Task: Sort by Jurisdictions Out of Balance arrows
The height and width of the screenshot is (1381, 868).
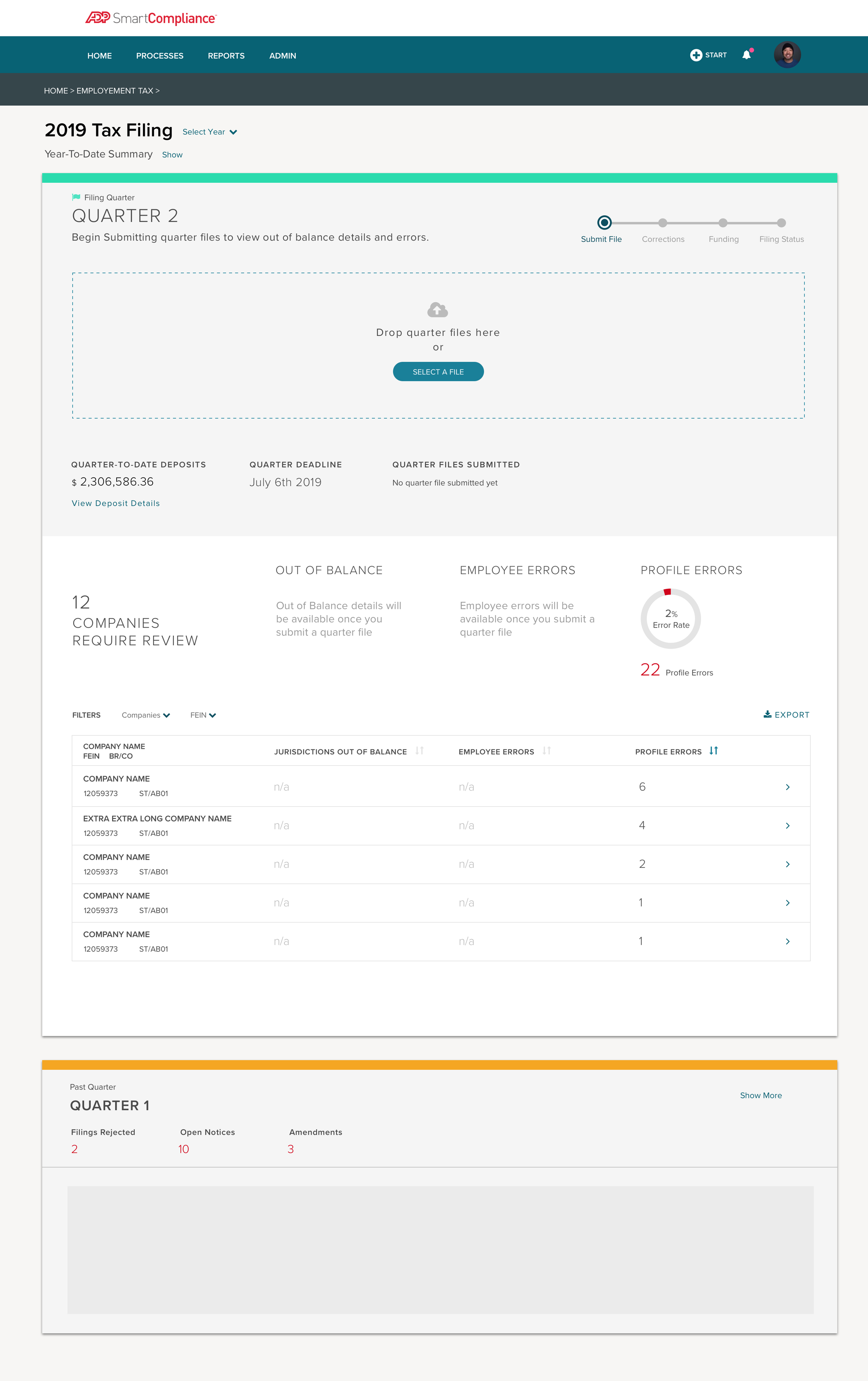Action: tap(419, 751)
